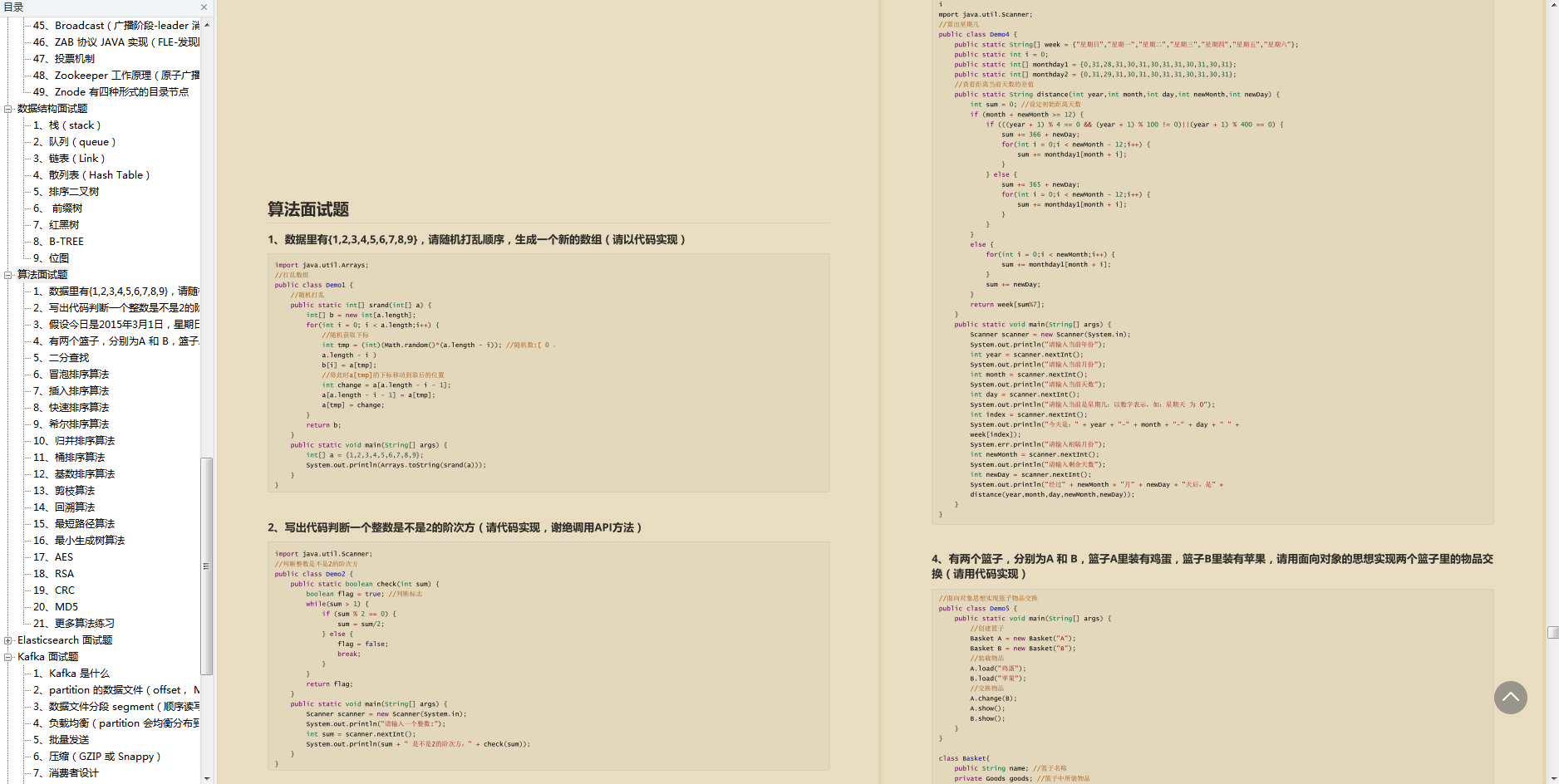This screenshot has height=784, width=1559.
Task: Jump to 14、回溯算法
Action: pyautogui.click(x=64, y=507)
